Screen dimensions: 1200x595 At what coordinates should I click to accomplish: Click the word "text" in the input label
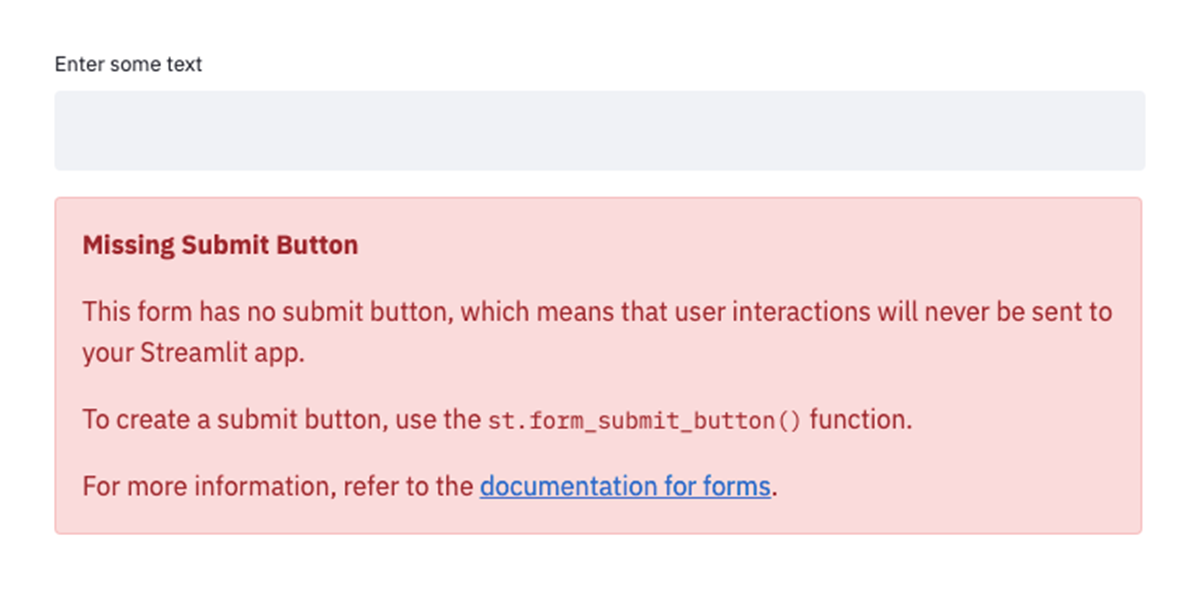coord(184,65)
